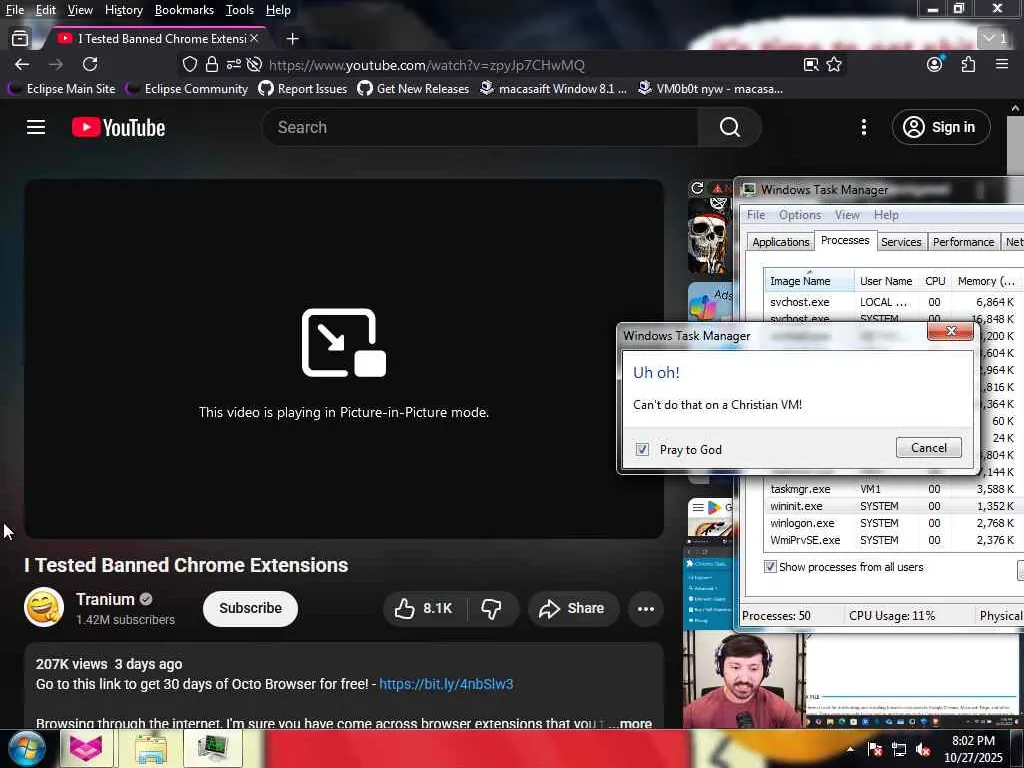The height and width of the screenshot is (768, 1024).
Task: Open the Tools menu
Action: 240,10
